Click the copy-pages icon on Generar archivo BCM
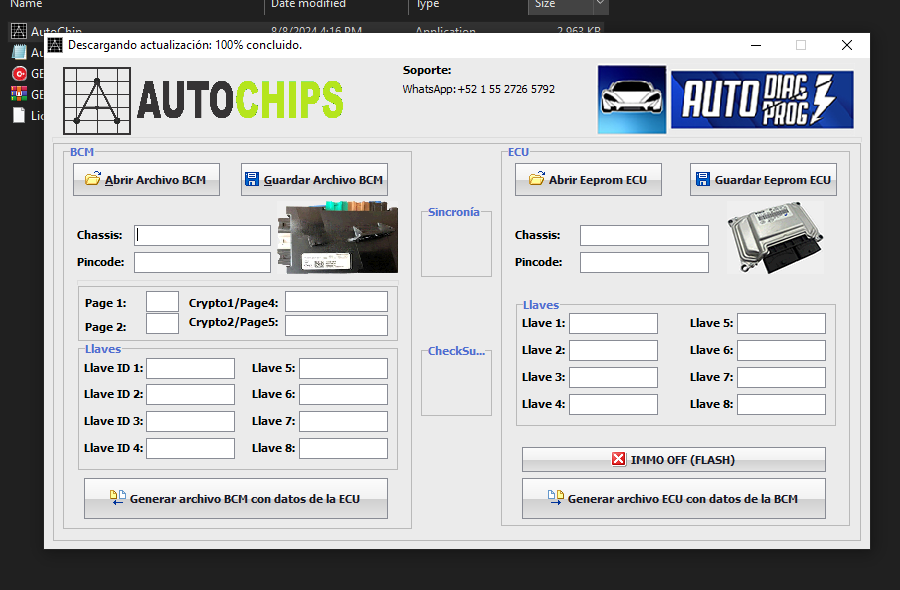The width and height of the screenshot is (900, 590). pos(117,497)
